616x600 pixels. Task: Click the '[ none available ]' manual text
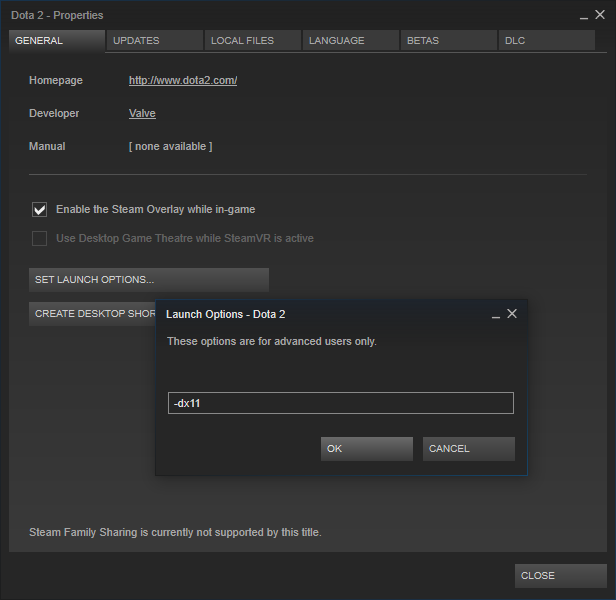click(170, 147)
